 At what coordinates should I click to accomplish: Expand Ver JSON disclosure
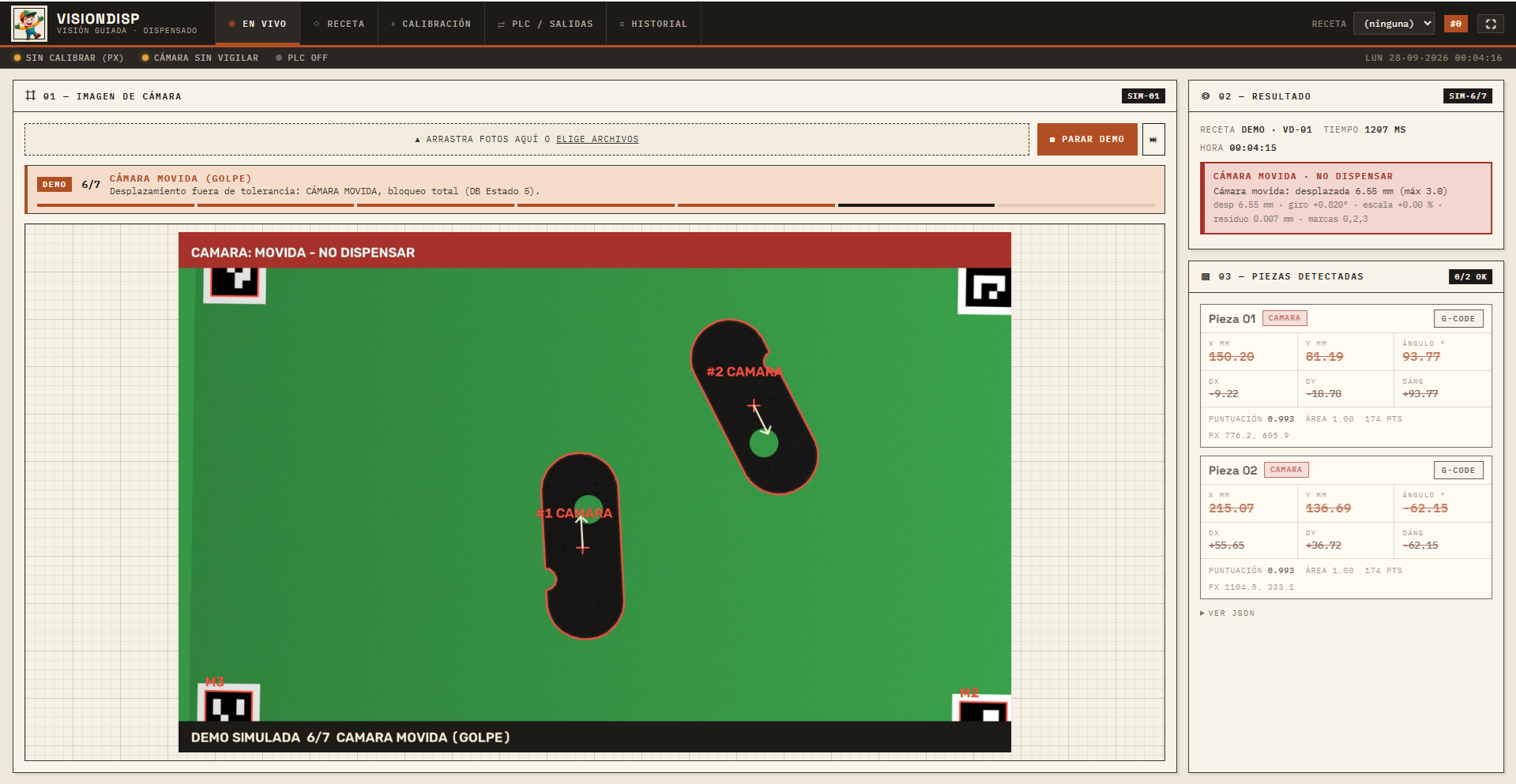click(1228, 613)
